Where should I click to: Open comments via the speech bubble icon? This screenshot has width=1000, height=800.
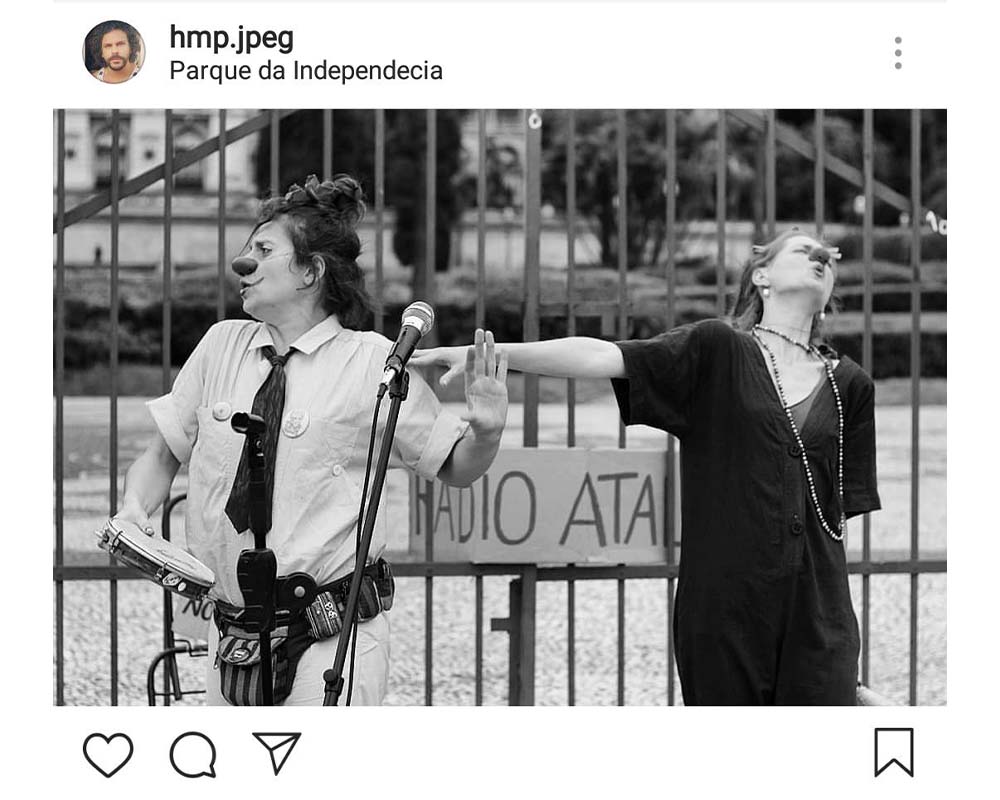click(x=193, y=755)
